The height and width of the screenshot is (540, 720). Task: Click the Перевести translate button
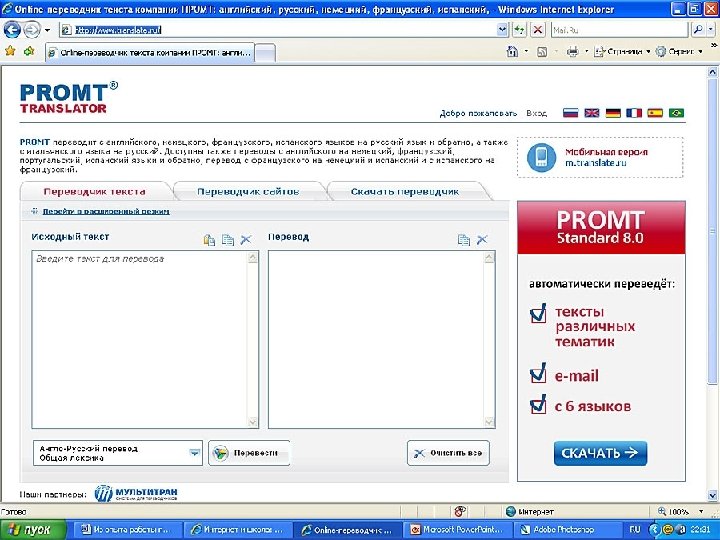tap(249, 453)
